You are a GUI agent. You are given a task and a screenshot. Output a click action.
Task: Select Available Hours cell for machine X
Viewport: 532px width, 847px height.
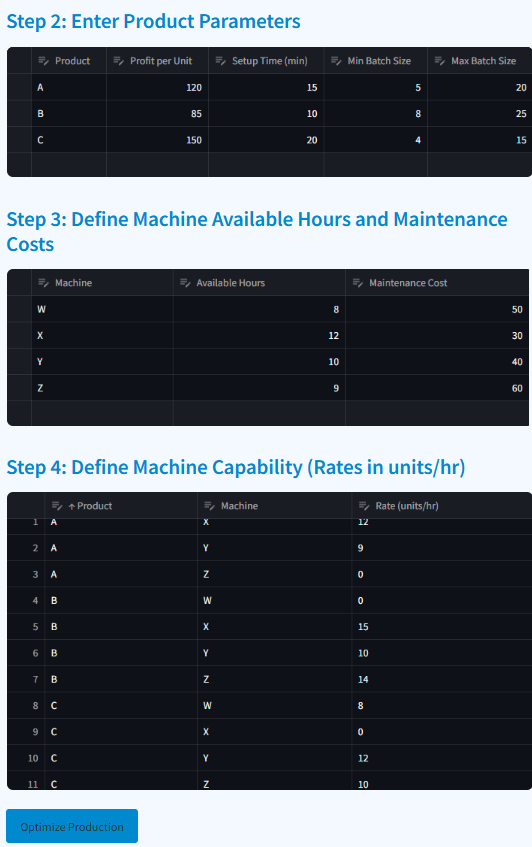pyautogui.click(x=259, y=336)
